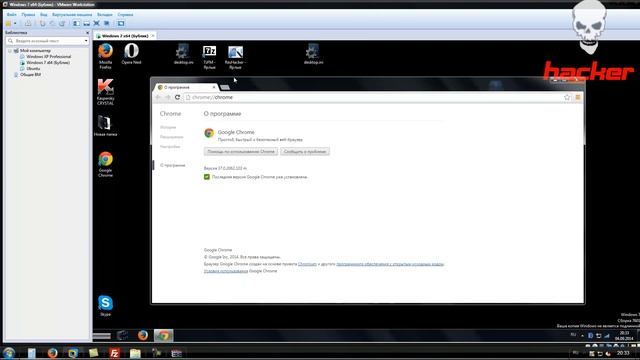
Task: Open the Файл menu in VMware
Action: click(11, 15)
